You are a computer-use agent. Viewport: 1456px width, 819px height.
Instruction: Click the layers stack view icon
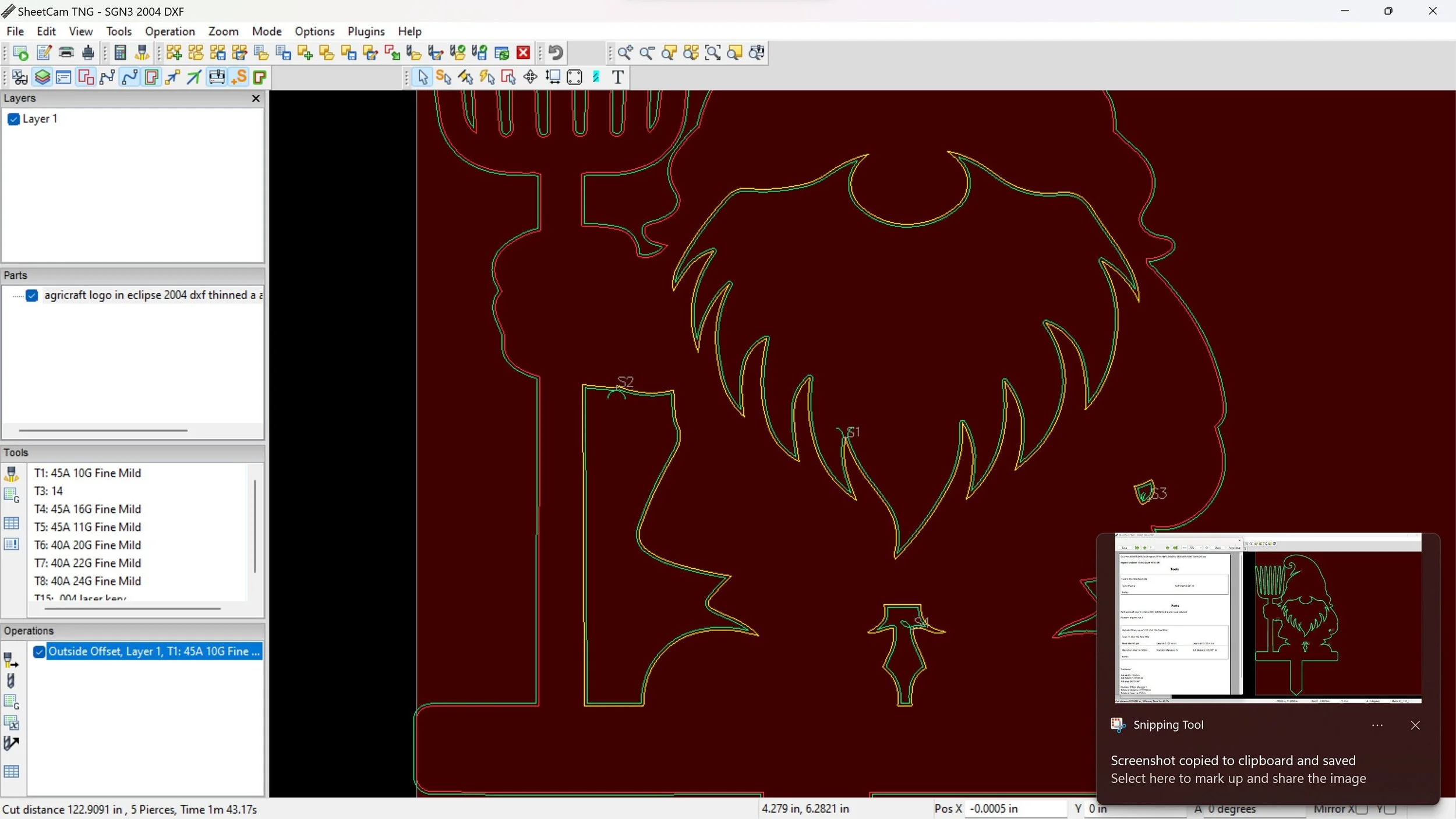(42, 77)
